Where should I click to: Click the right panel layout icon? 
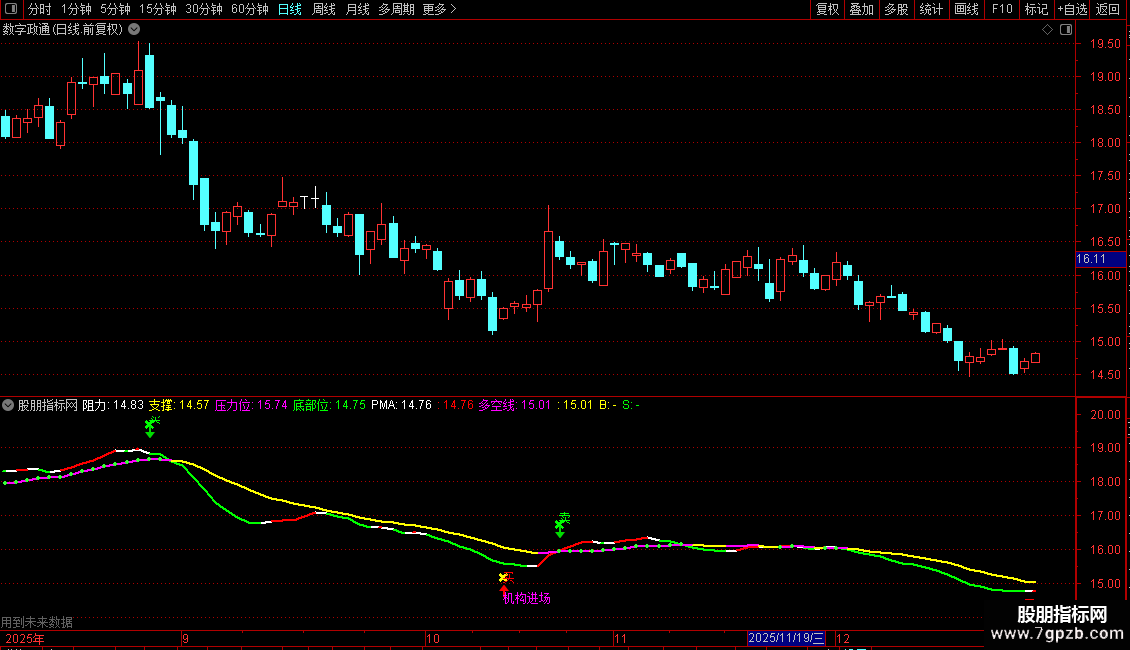click(x=1066, y=30)
